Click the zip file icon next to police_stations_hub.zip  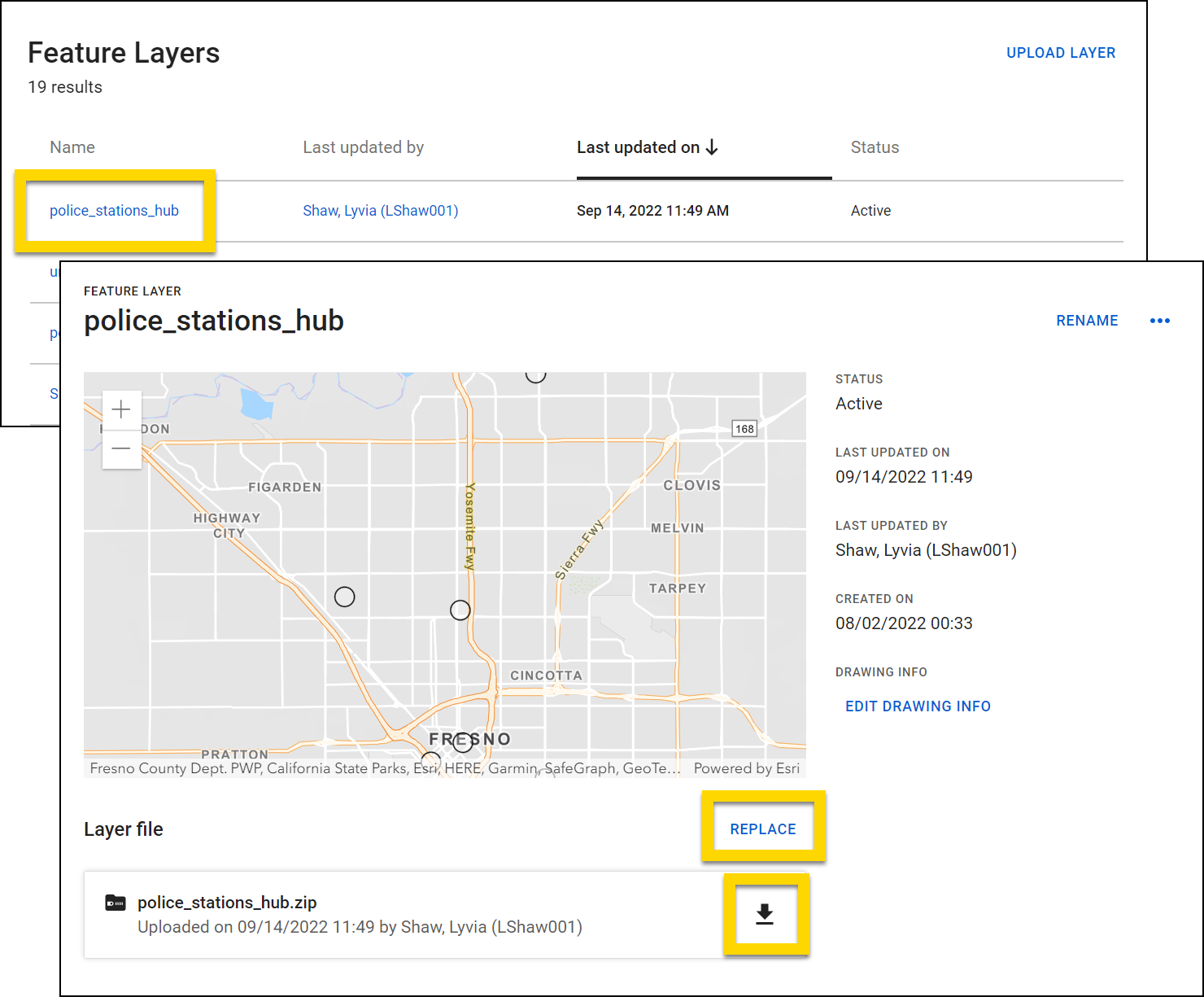(115, 902)
